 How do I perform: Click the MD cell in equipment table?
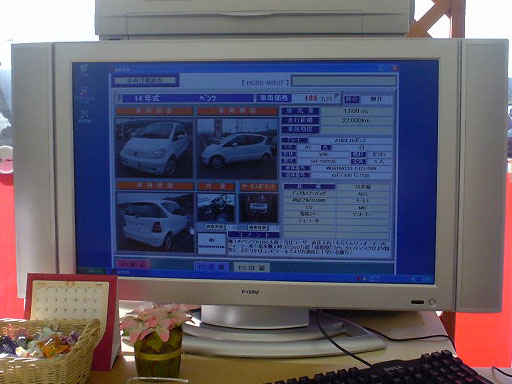tap(362, 208)
